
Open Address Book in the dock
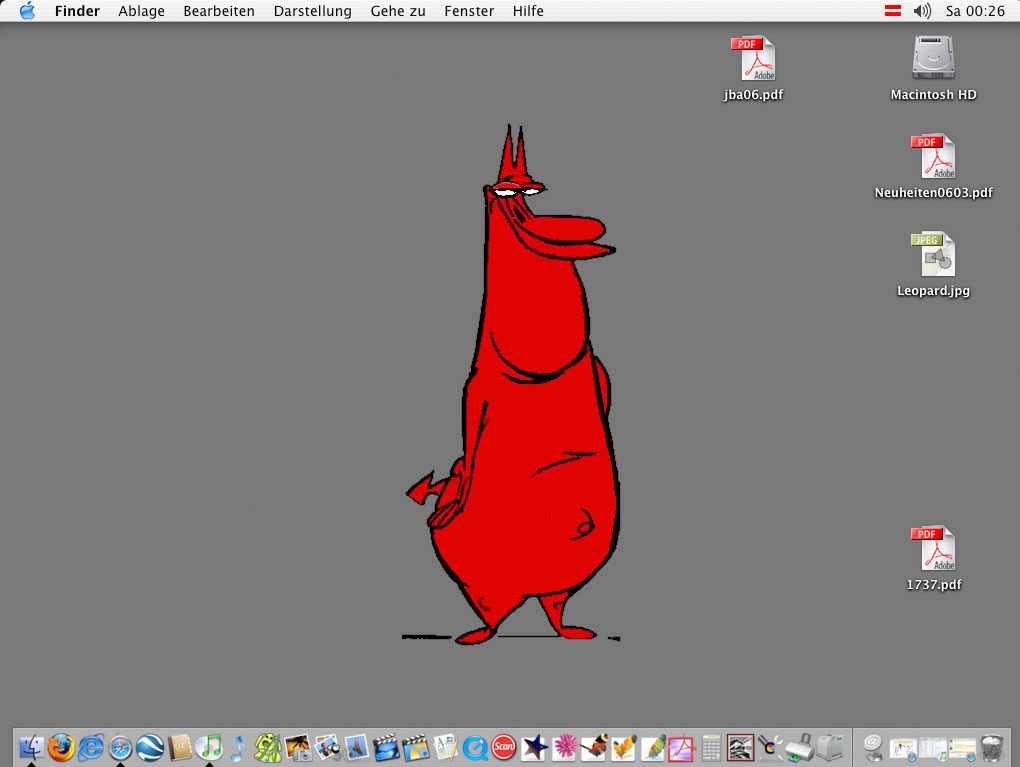180,746
